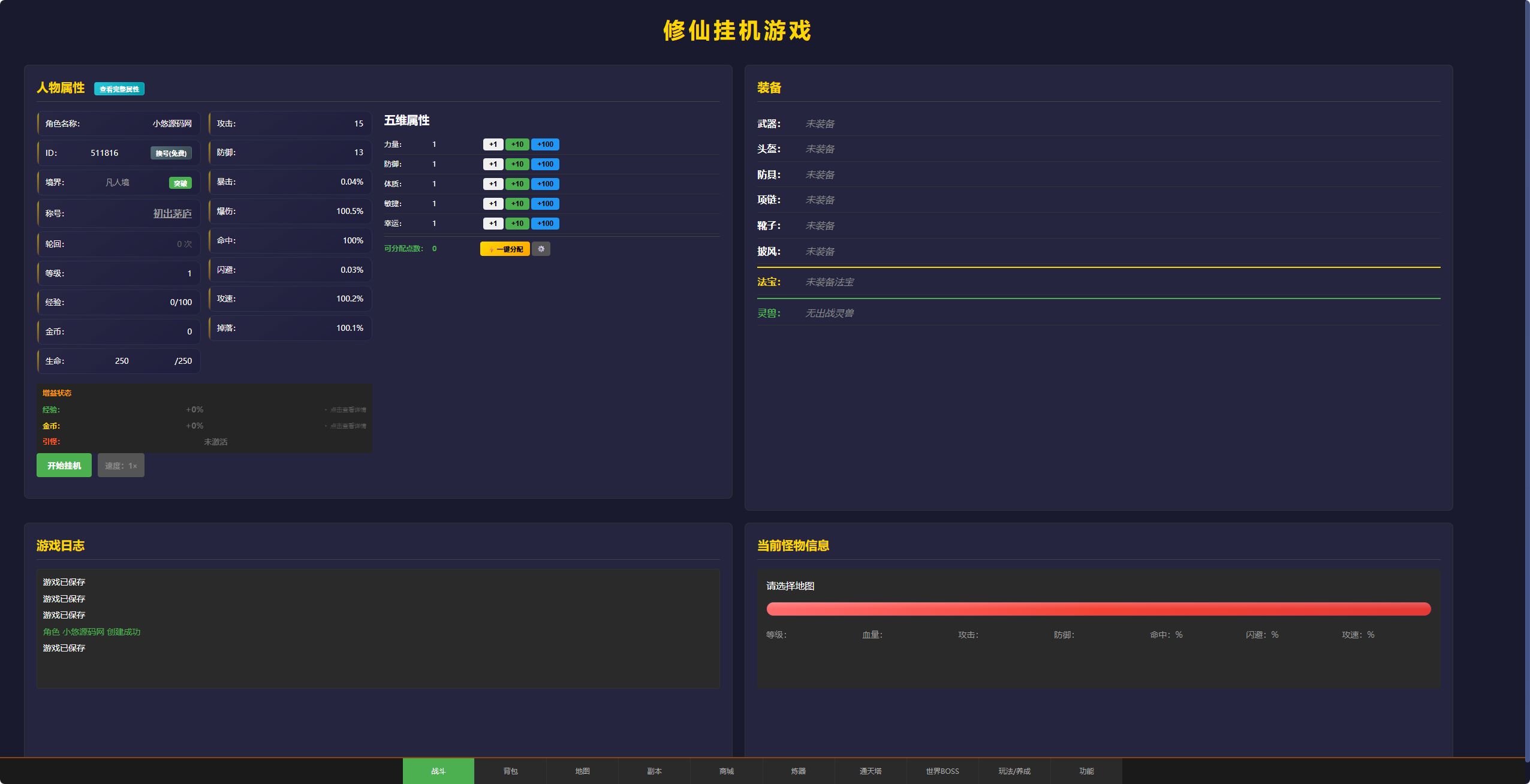1530x784 pixels.
Task: Click the 武器 weapon equipment slot
Action: [1098, 123]
